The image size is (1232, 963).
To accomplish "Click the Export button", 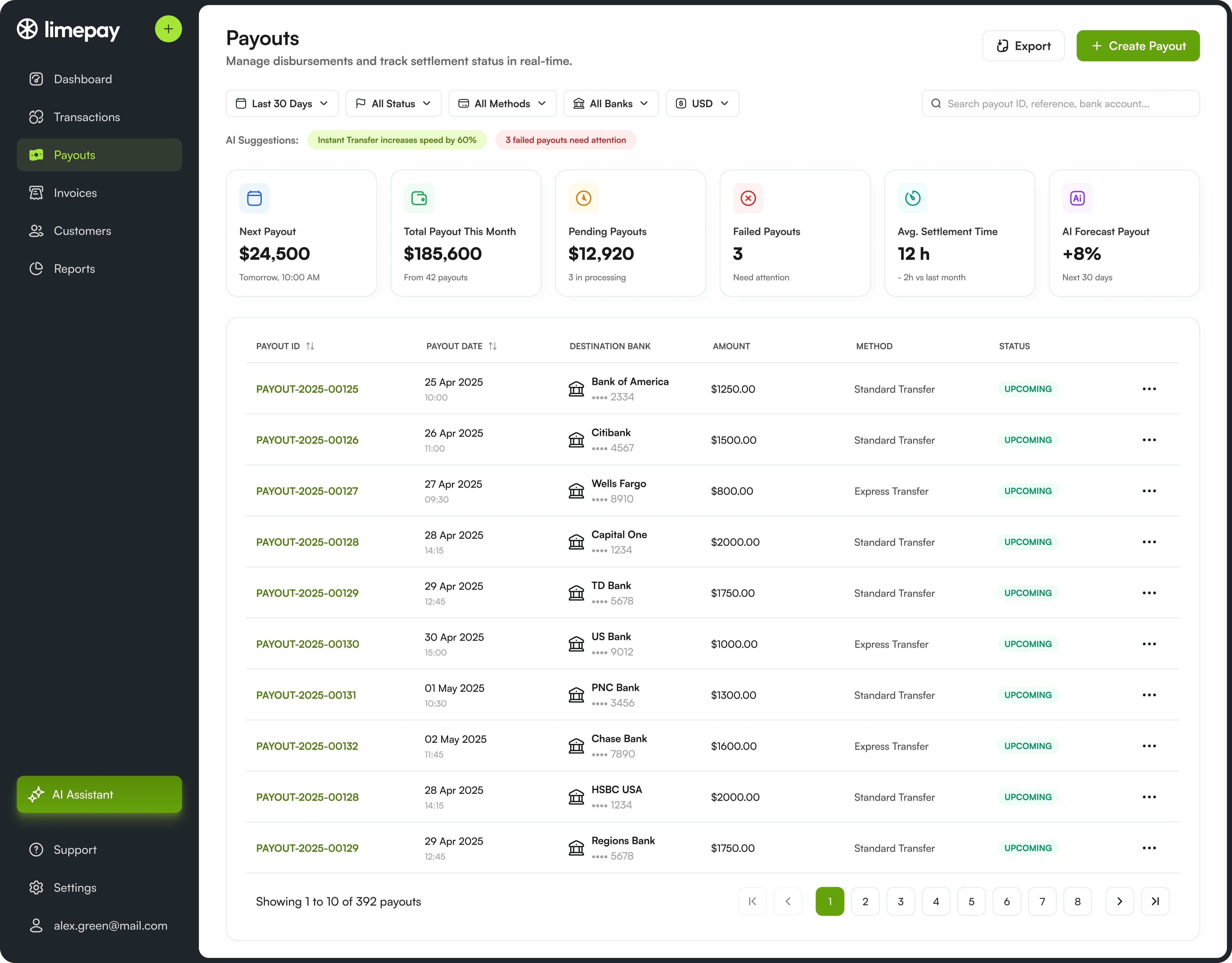I will point(1023,46).
